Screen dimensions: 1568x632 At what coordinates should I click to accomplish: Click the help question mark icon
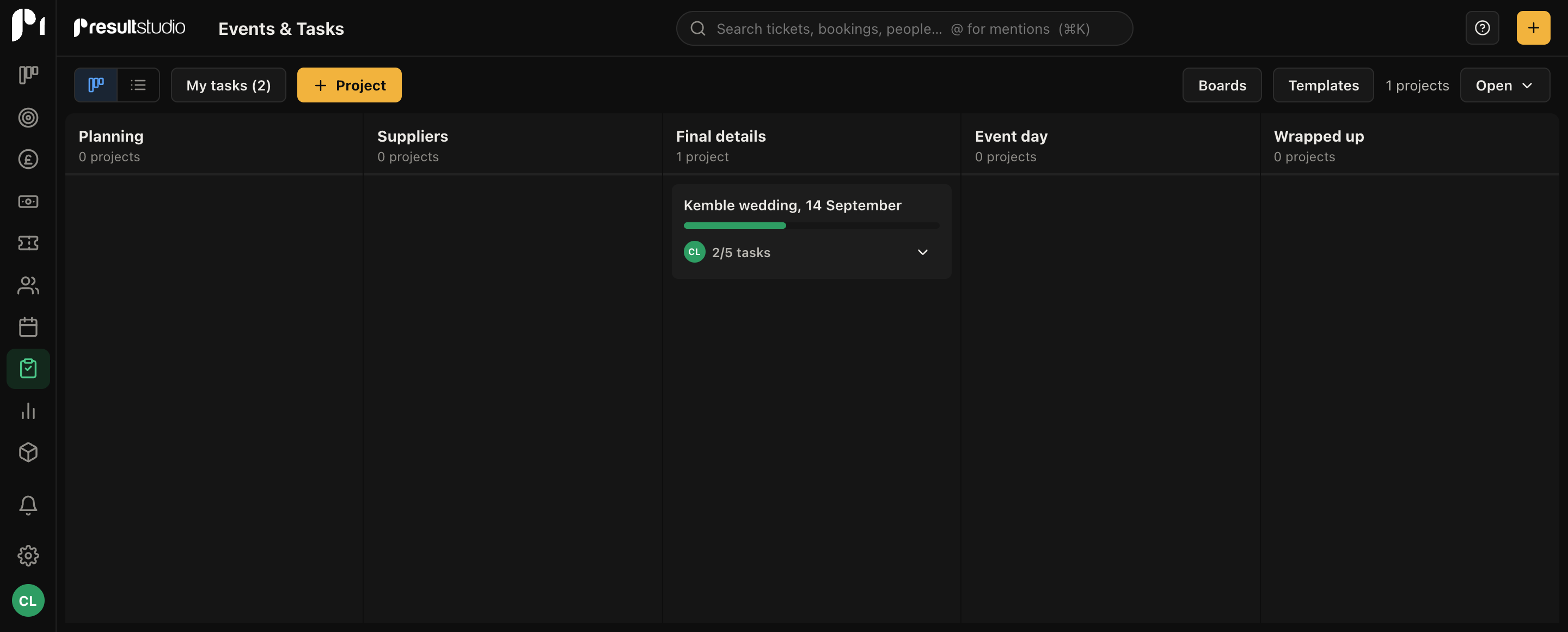1482,28
